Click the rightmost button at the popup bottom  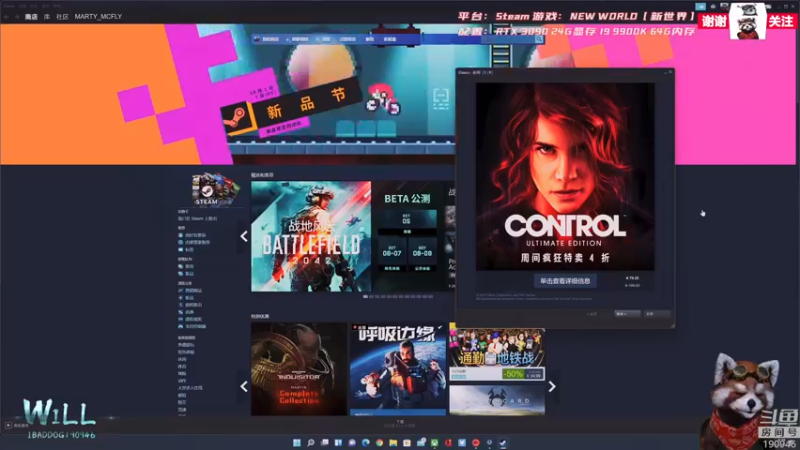pos(658,314)
